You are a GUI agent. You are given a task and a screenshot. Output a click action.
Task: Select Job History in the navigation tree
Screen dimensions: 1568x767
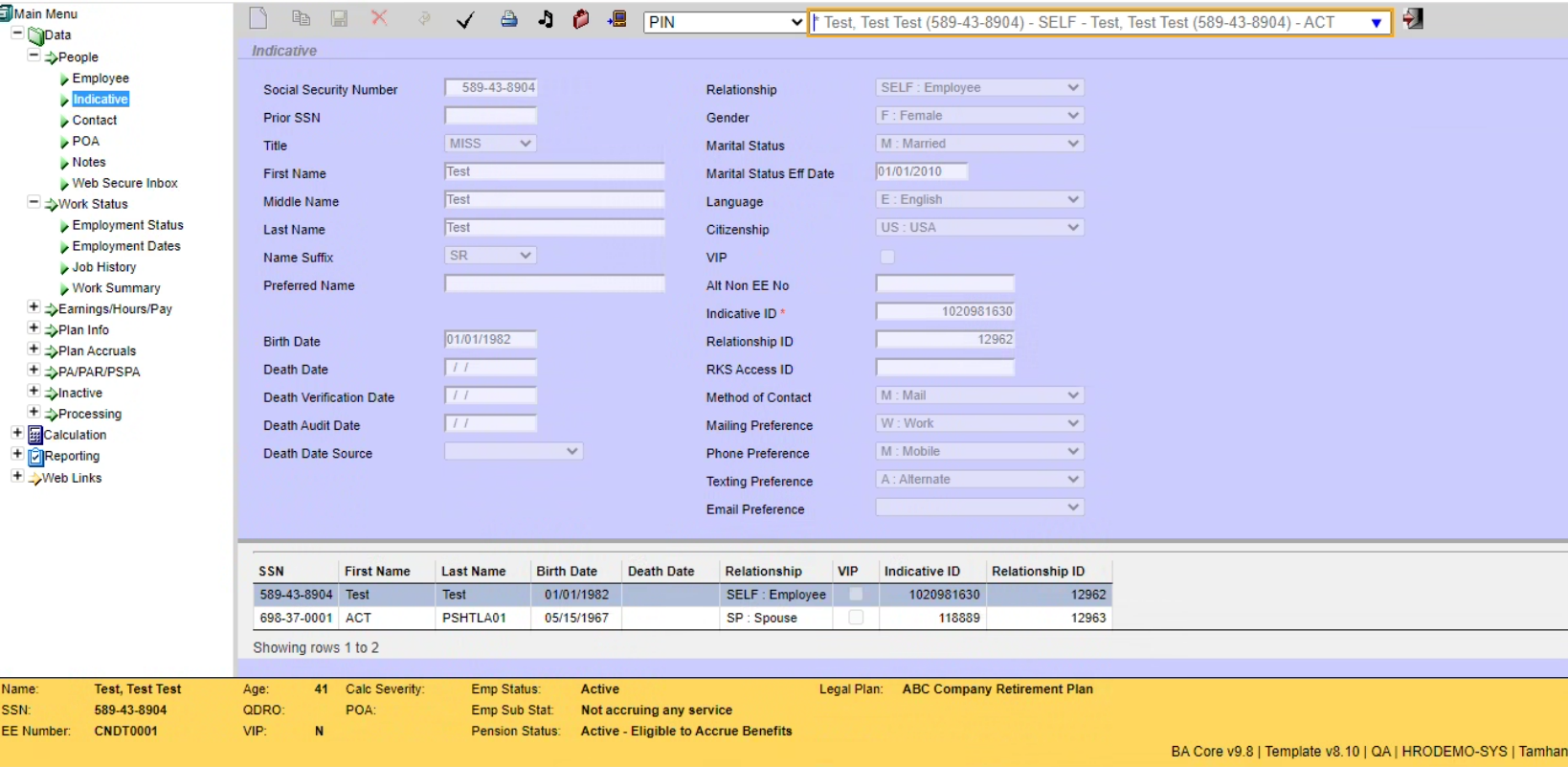point(103,267)
